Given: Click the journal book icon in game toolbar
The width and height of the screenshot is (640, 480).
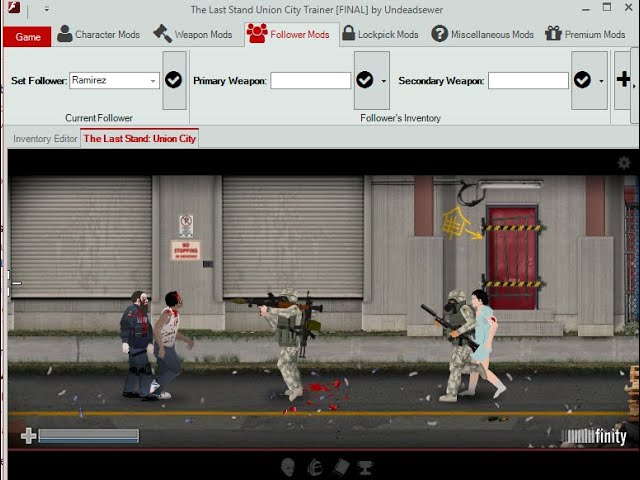Looking at the screenshot, I should [341, 467].
